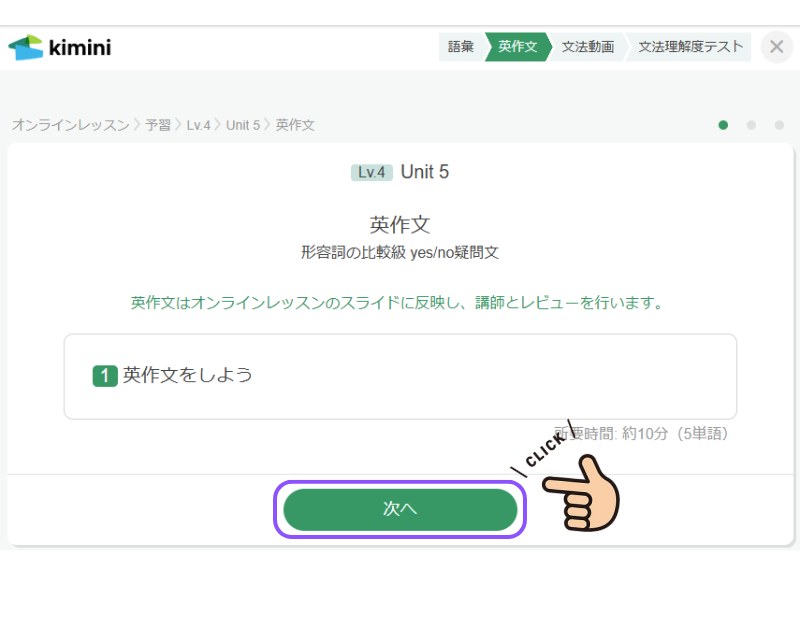Click the Lv.4 breadcrumb link
The height and width of the screenshot is (640, 800).
(x=198, y=125)
